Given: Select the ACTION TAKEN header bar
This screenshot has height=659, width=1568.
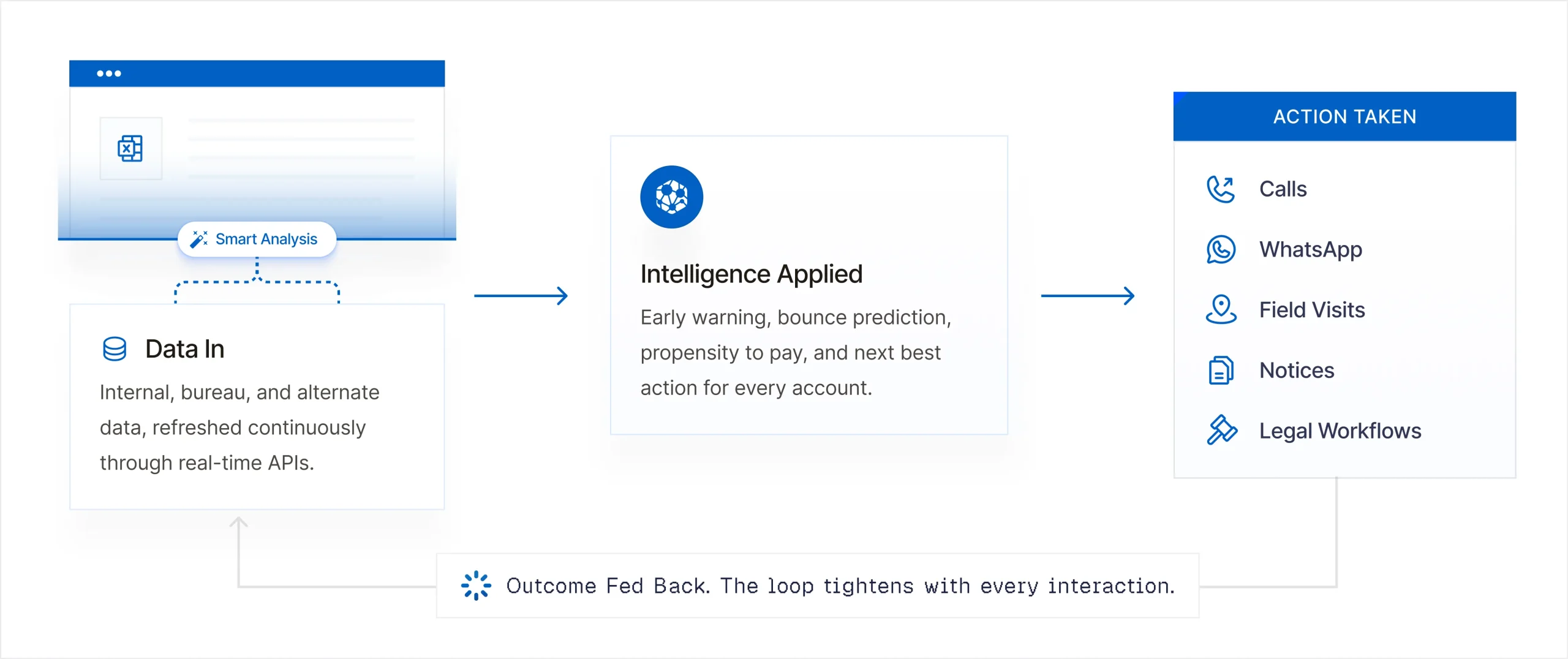Looking at the screenshot, I should [1344, 116].
